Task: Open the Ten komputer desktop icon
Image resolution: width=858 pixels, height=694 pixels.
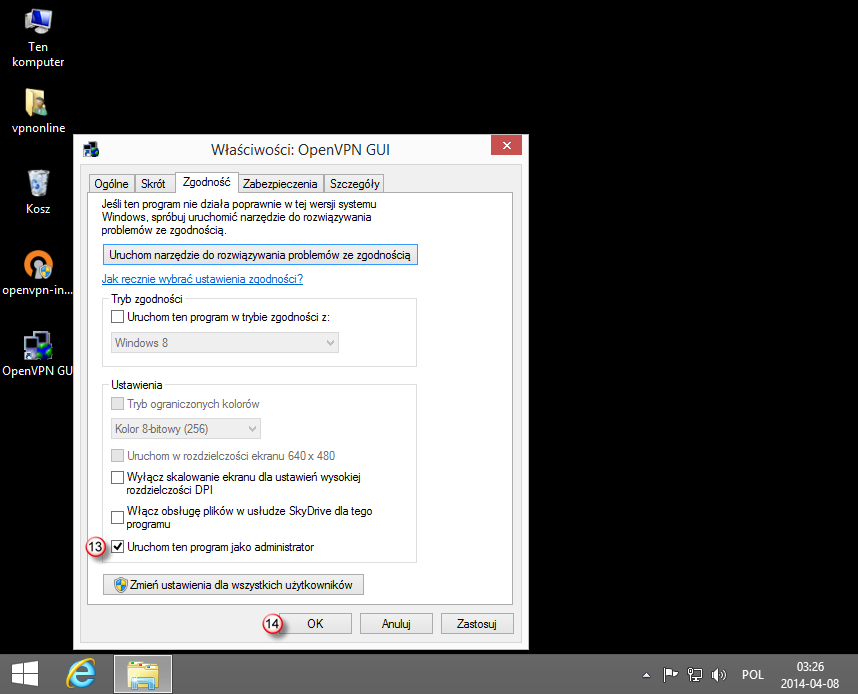Action: (38, 38)
